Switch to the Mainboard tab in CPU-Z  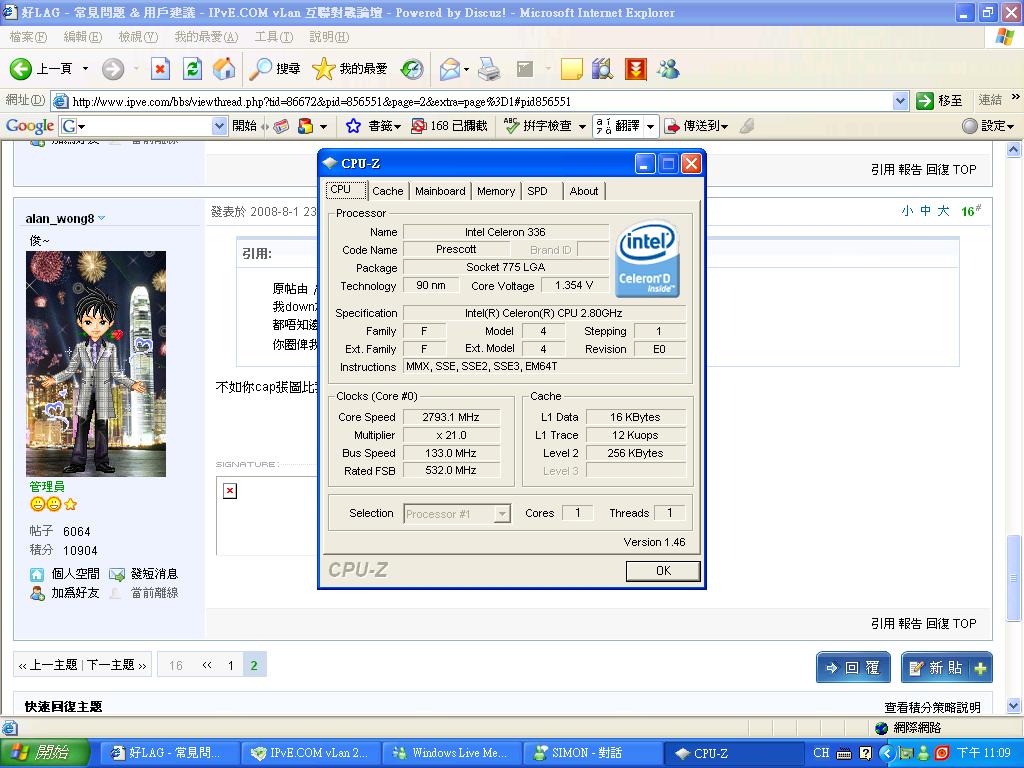coord(440,191)
